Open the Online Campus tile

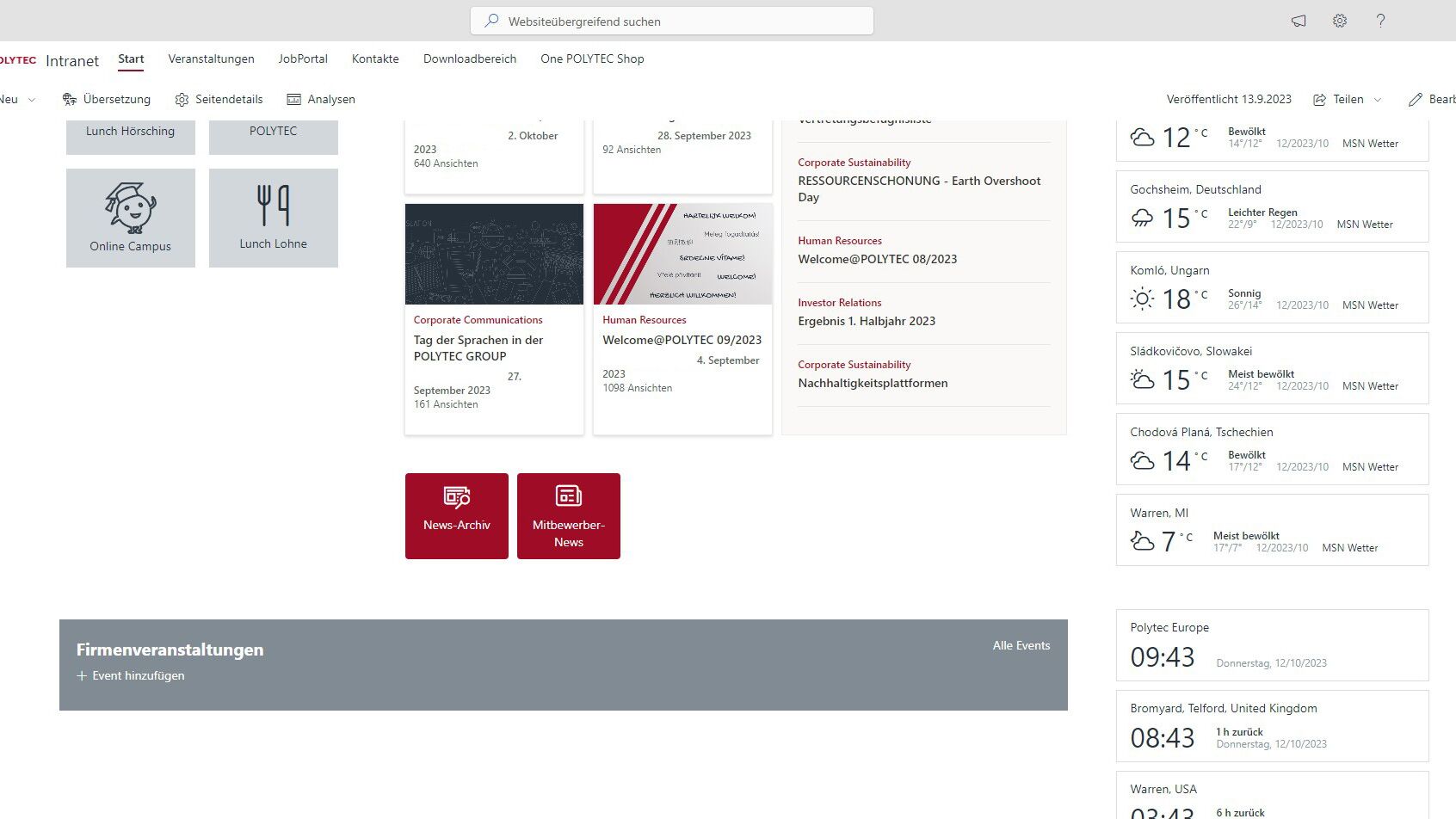(x=131, y=218)
